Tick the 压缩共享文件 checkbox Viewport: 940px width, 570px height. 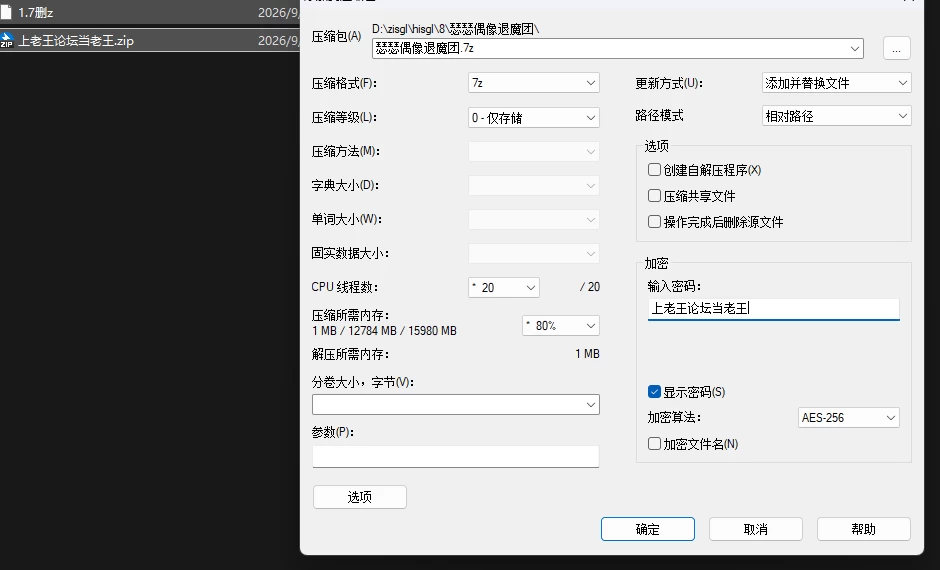(654, 196)
